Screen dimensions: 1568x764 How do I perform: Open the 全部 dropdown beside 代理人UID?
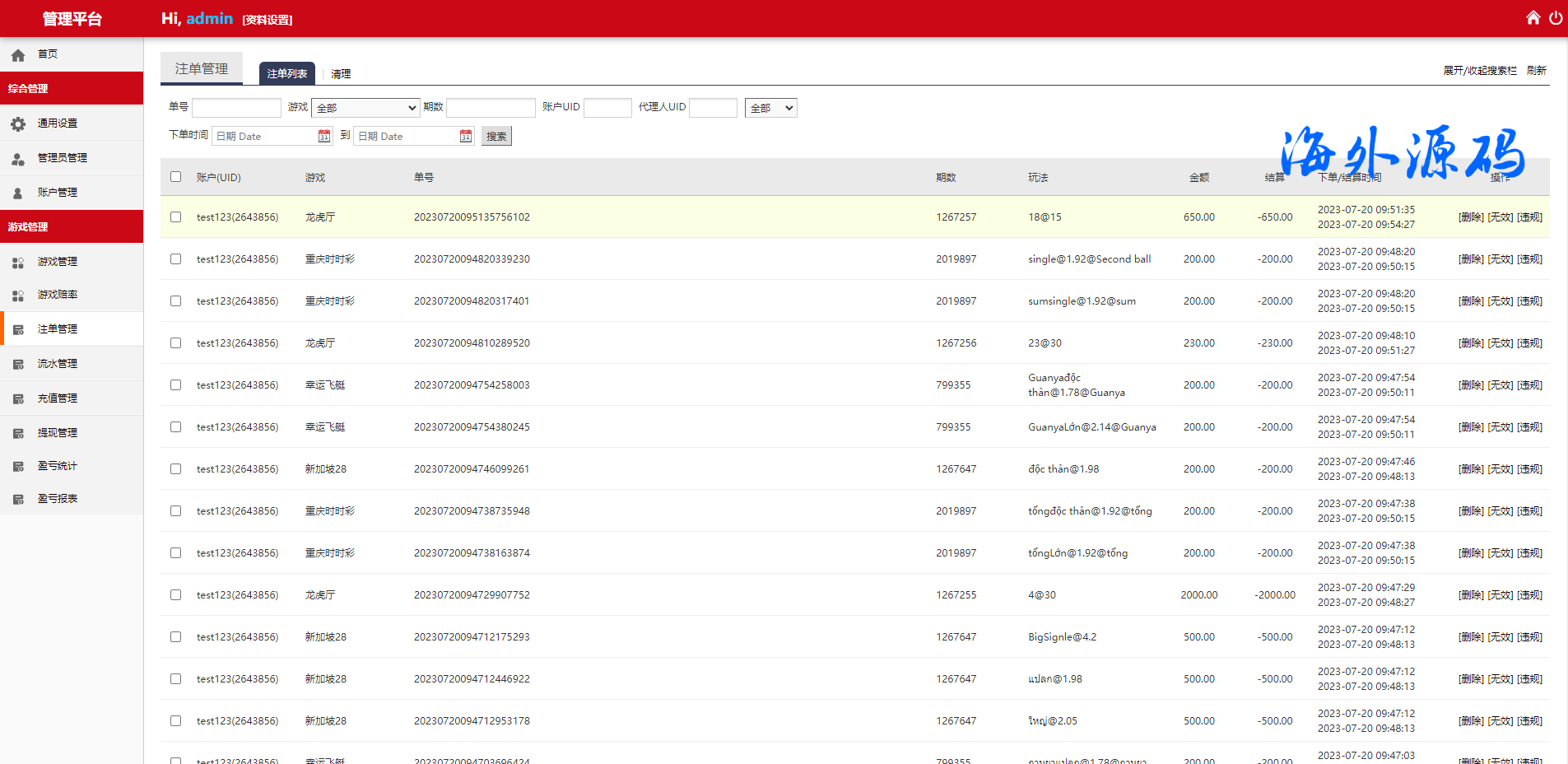click(x=770, y=108)
